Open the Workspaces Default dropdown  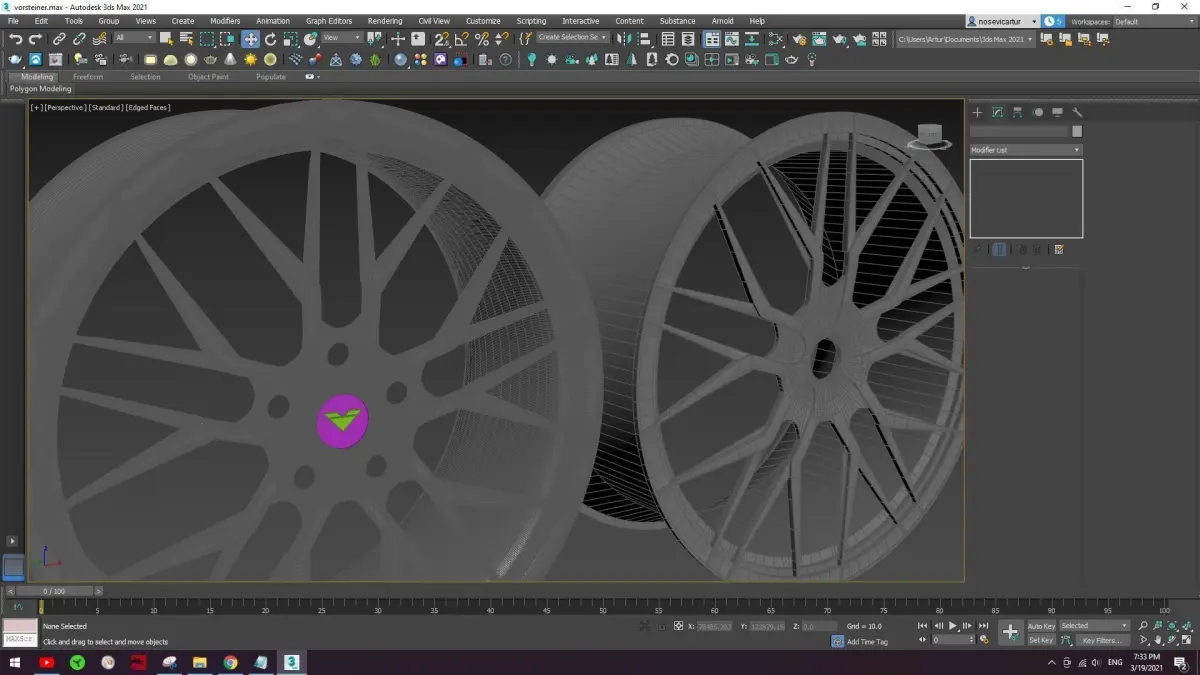(x=1154, y=21)
